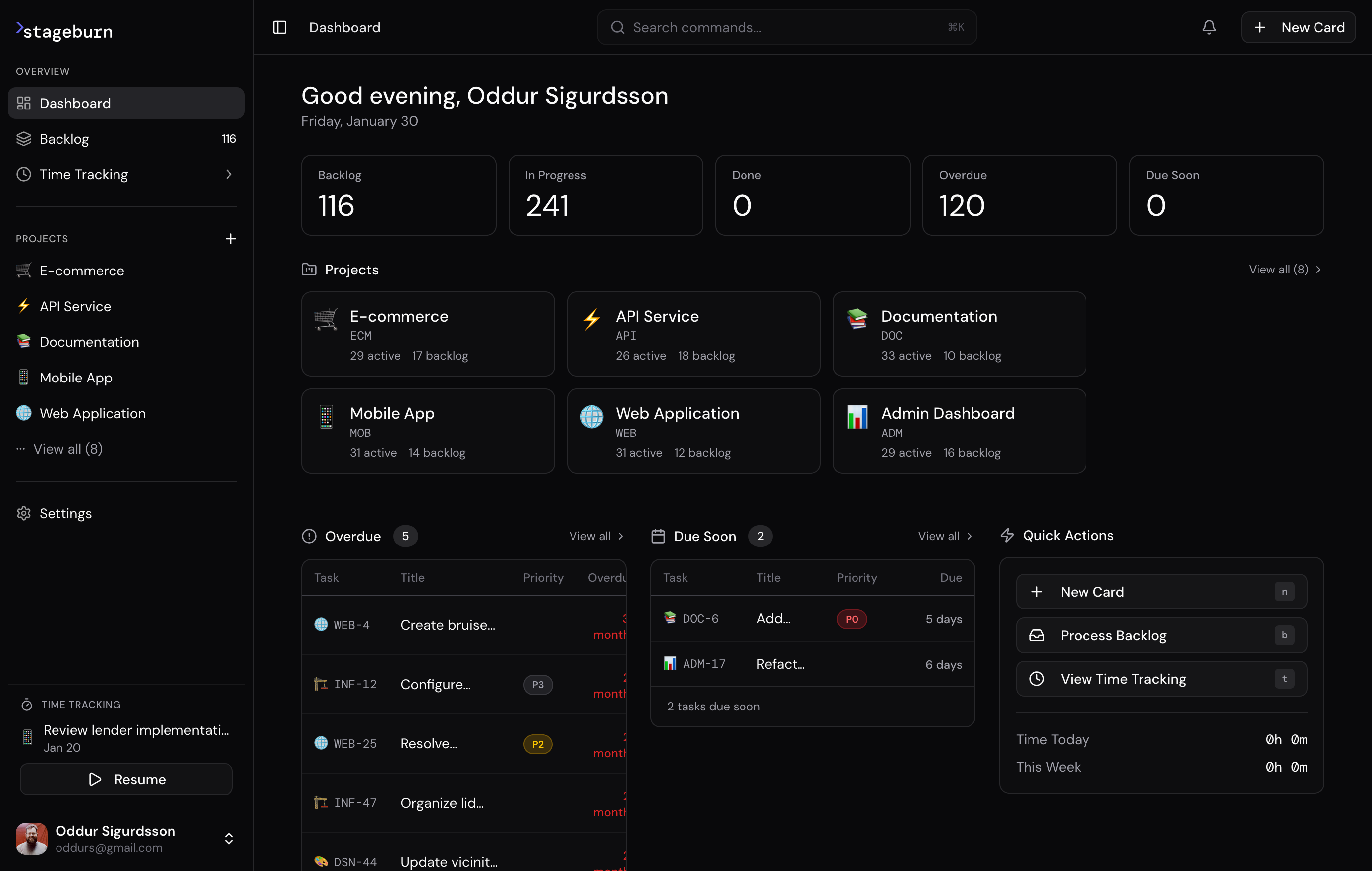Viewport: 1372px width, 871px height.
Task: Select the Documentation books icon in sidebar
Action: [x=23, y=342]
